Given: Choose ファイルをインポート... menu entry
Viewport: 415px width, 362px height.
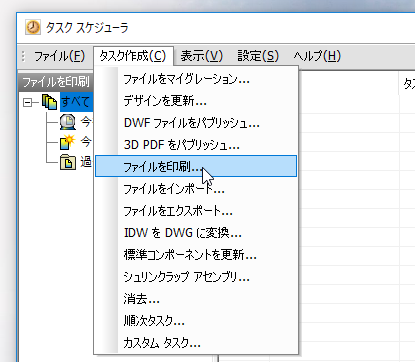Looking at the screenshot, I should (196, 189).
